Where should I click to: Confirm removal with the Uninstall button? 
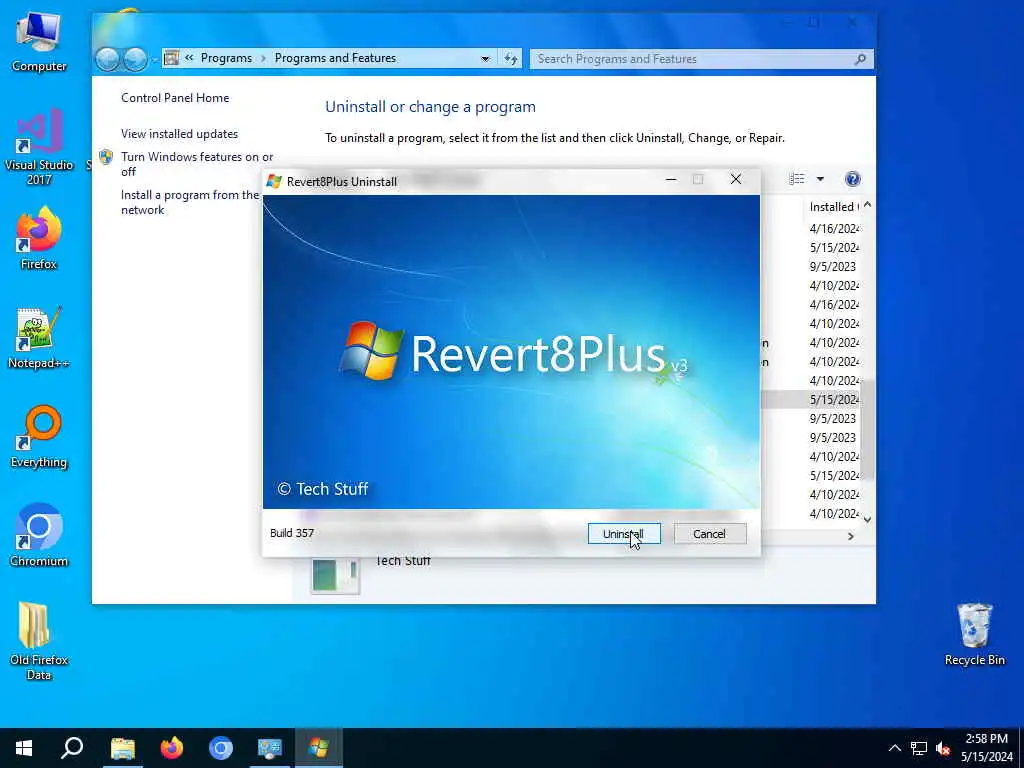tap(624, 534)
